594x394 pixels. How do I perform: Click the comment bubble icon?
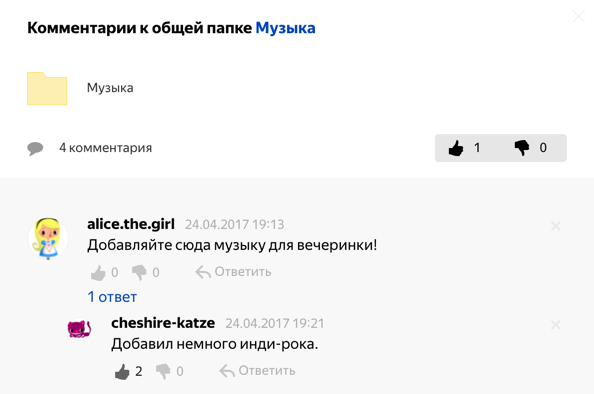pyautogui.click(x=35, y=148)
